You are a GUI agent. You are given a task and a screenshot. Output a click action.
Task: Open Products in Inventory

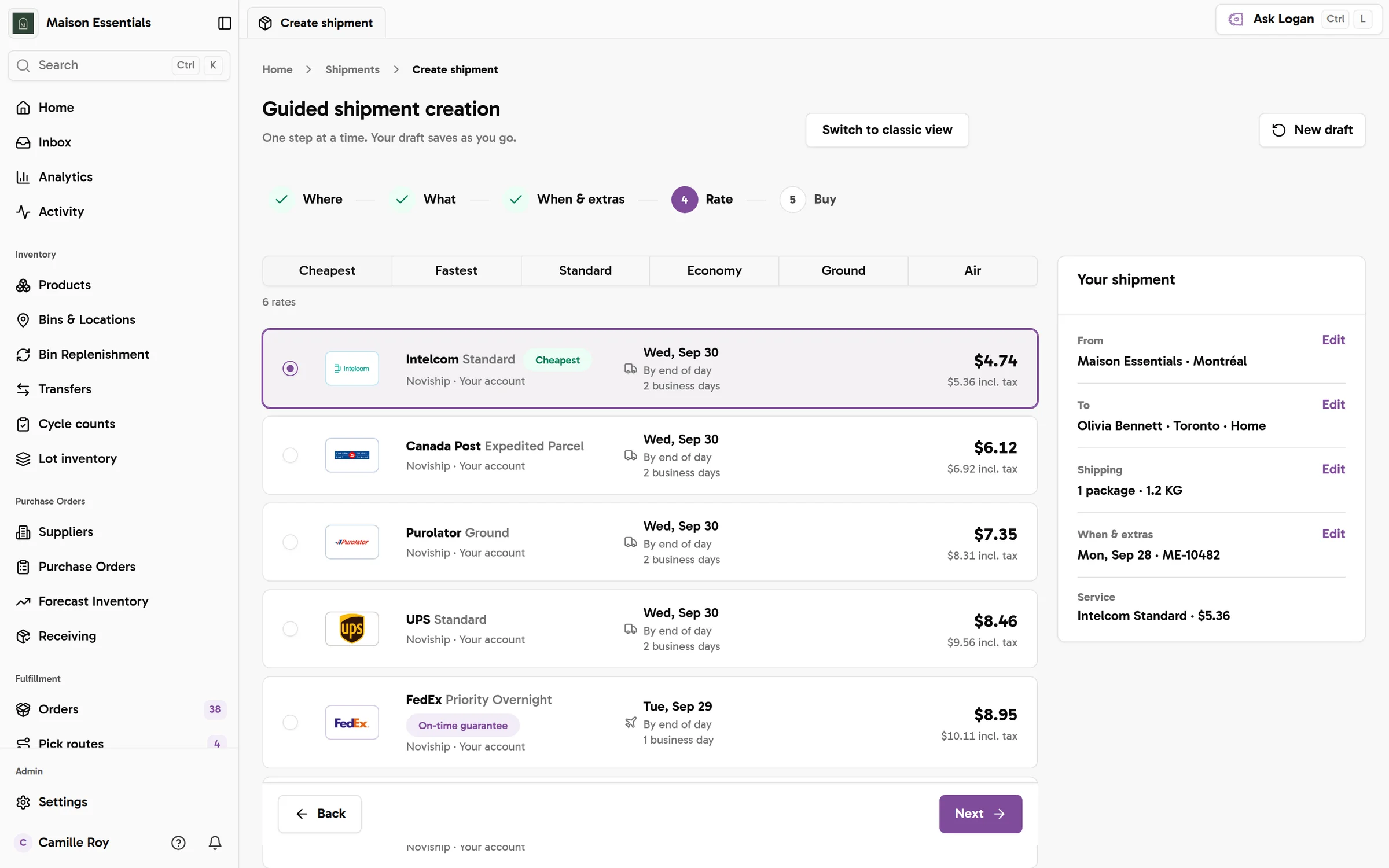64,285
